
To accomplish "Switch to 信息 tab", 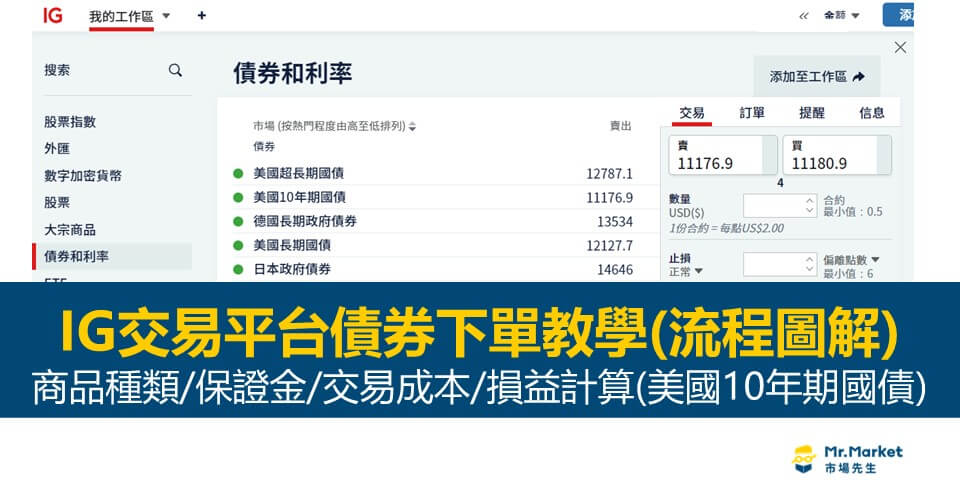I will click(x=871, y=113).
